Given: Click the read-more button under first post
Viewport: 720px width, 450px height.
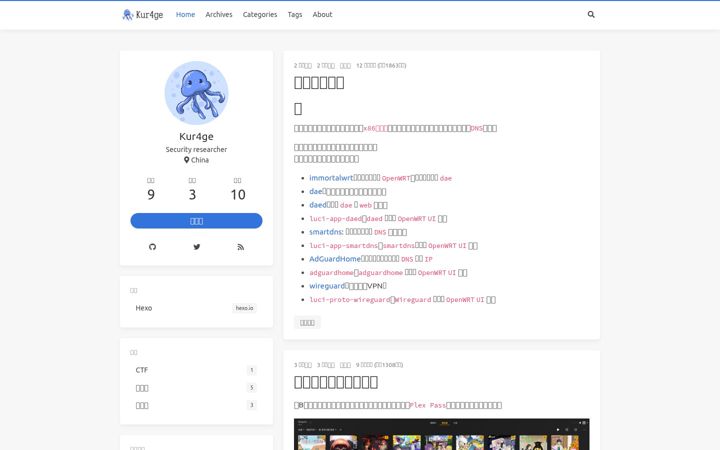Looking at the screenshot, I should coord(307,322).
